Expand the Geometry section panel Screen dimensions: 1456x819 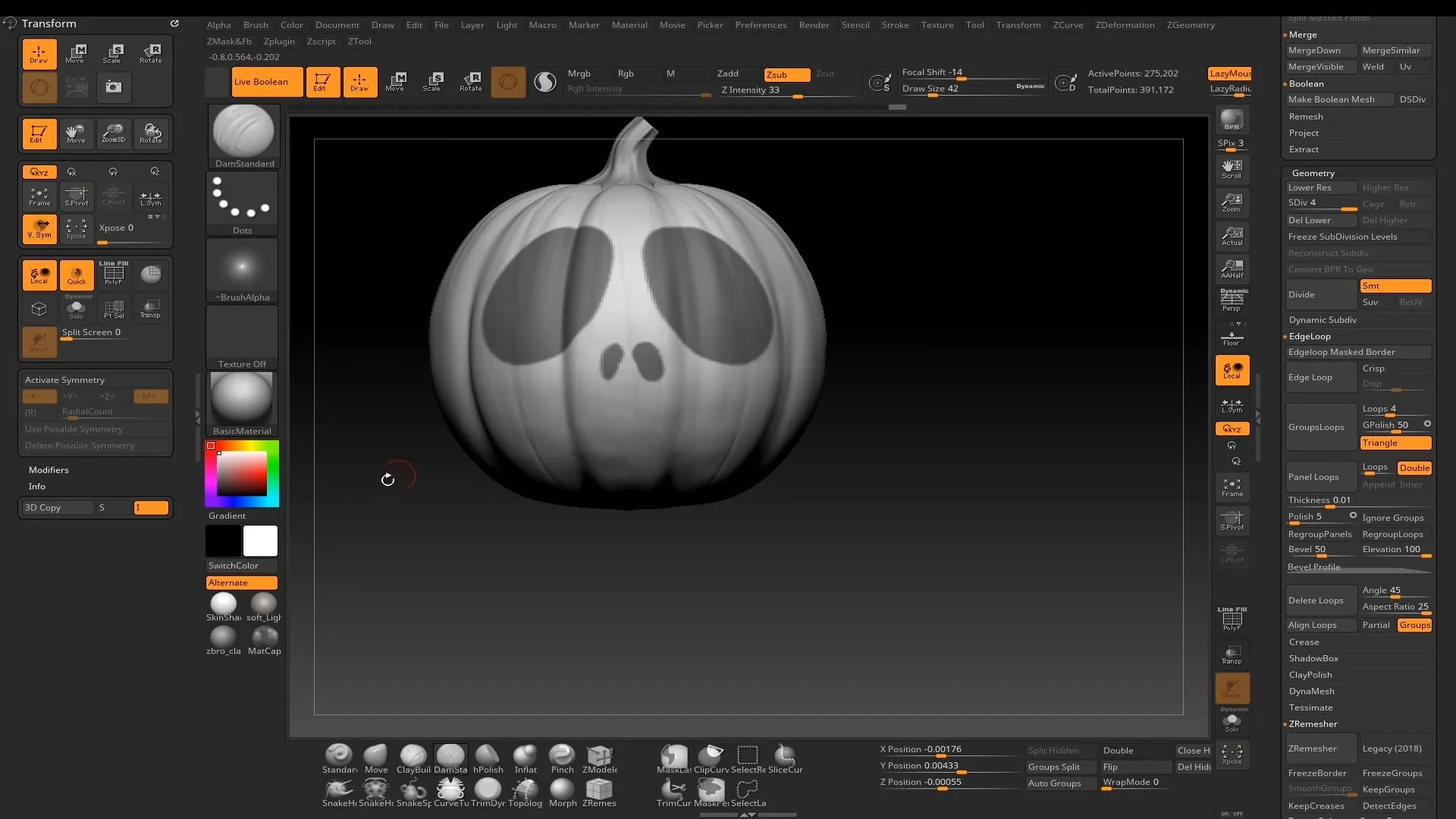(1313, 172)
